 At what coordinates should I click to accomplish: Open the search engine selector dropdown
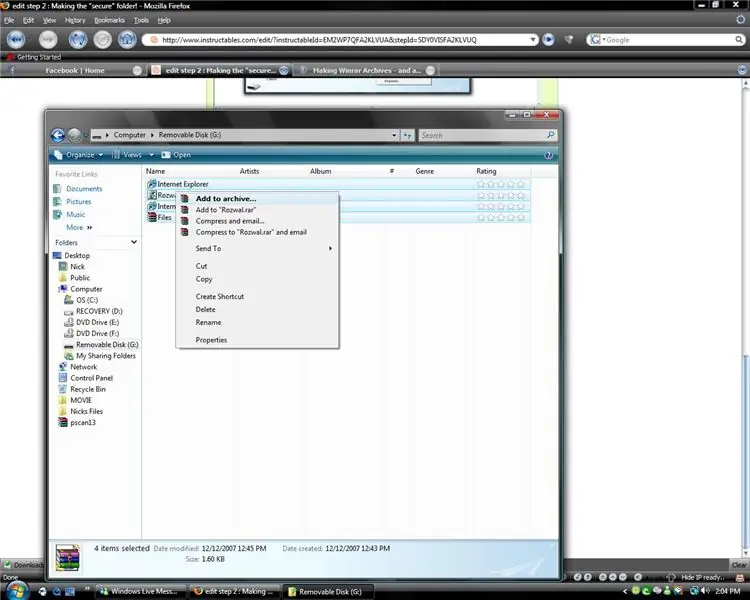click(597, 40)
